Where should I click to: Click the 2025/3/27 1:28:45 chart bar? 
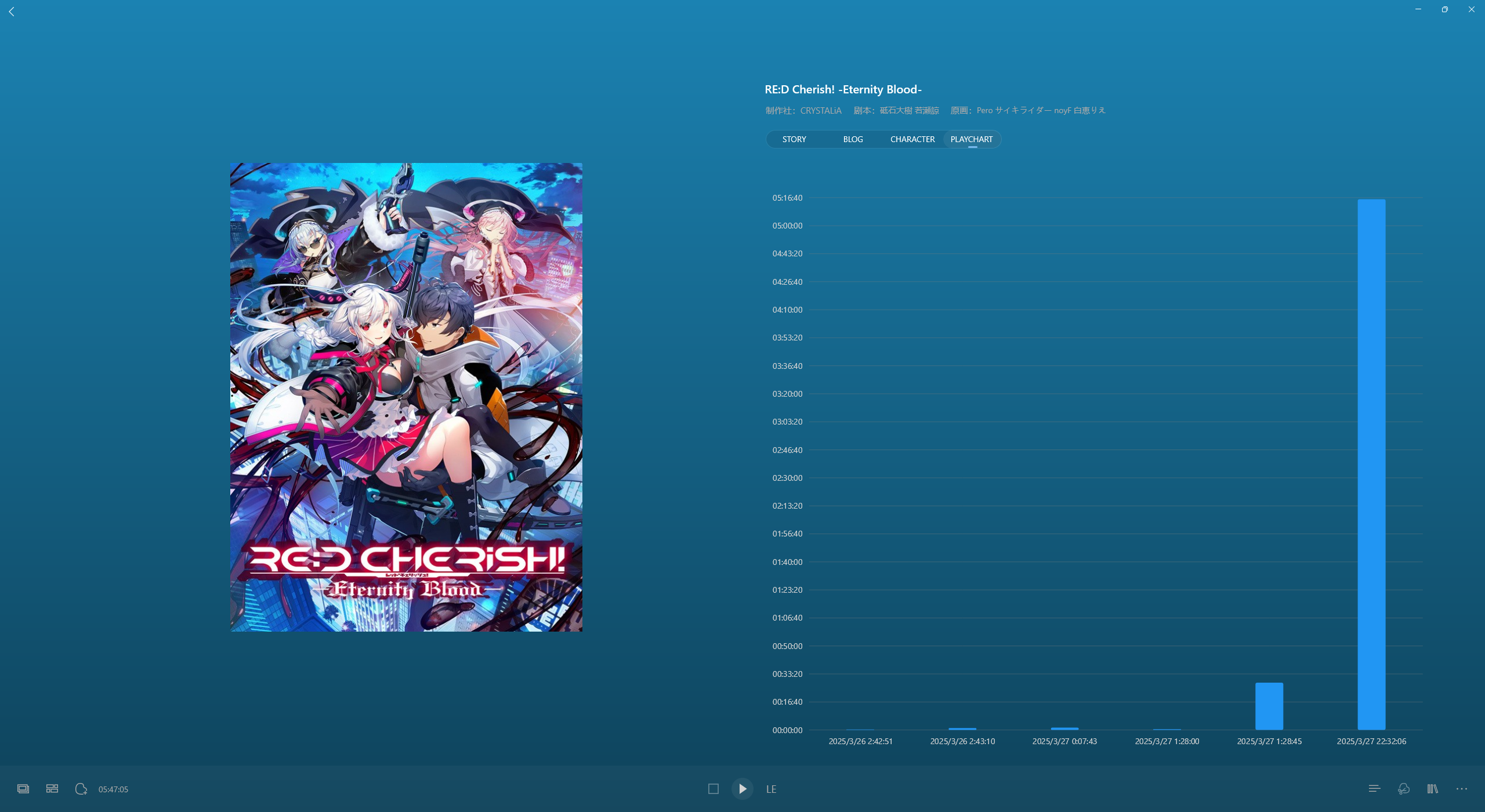[1269, 706]
